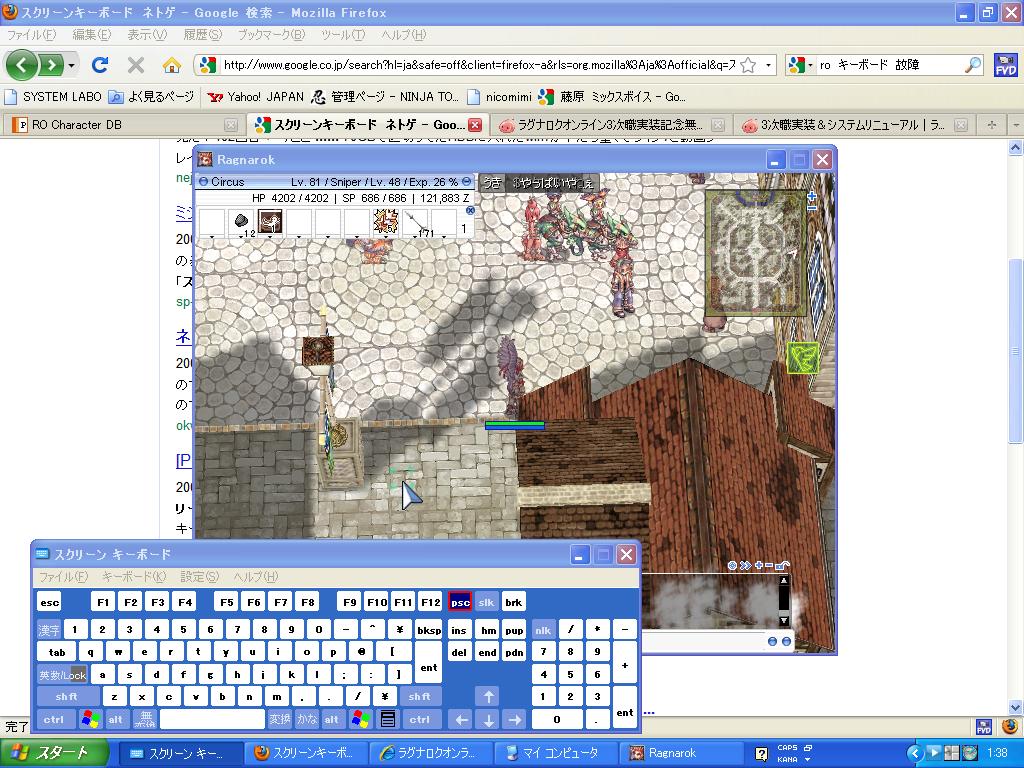
Task: Click the F12 key on screen keyboard
Action: click(430, 602)
